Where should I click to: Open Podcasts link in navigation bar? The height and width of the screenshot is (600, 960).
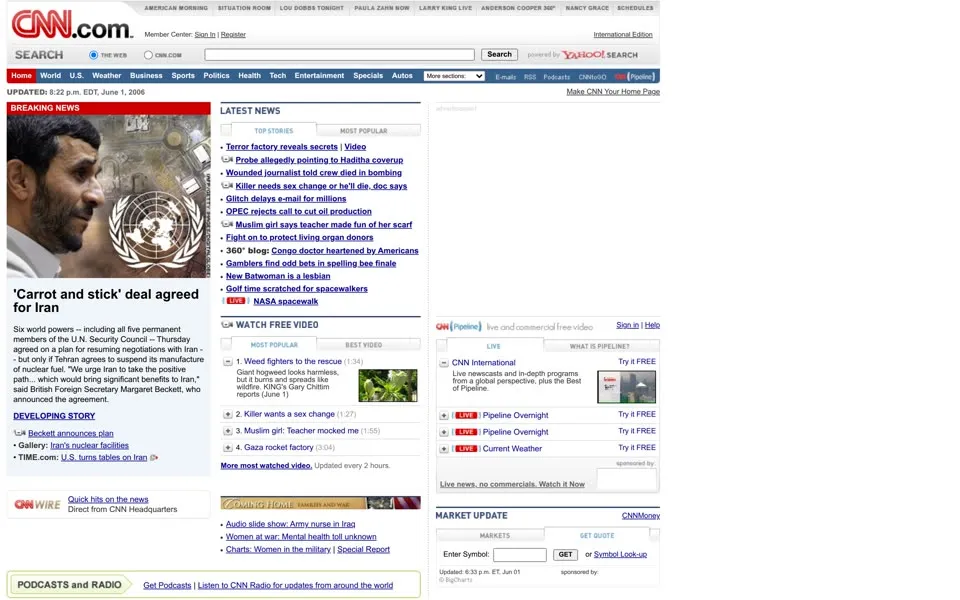tap(557, 77)
